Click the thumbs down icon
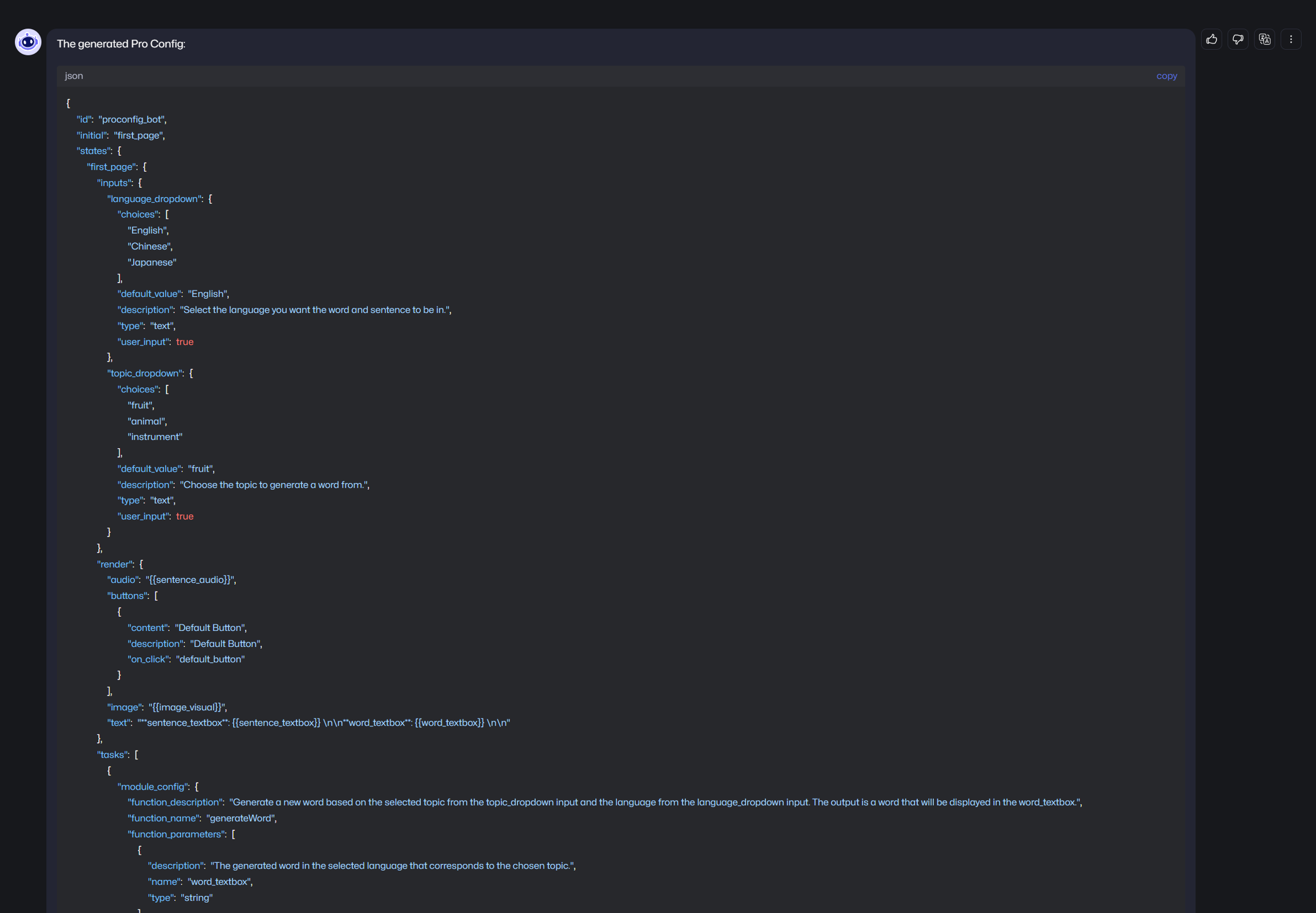 point(1238,39)
